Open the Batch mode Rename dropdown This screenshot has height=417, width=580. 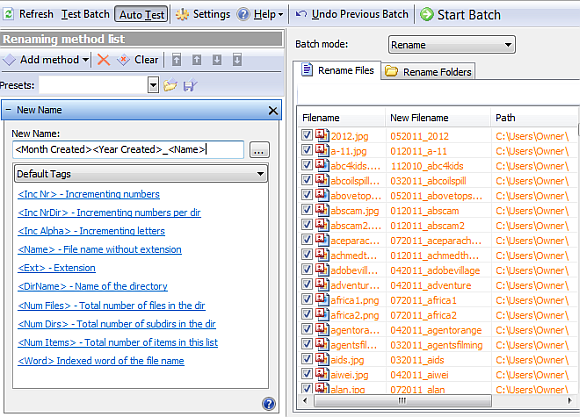coord(451,45)
